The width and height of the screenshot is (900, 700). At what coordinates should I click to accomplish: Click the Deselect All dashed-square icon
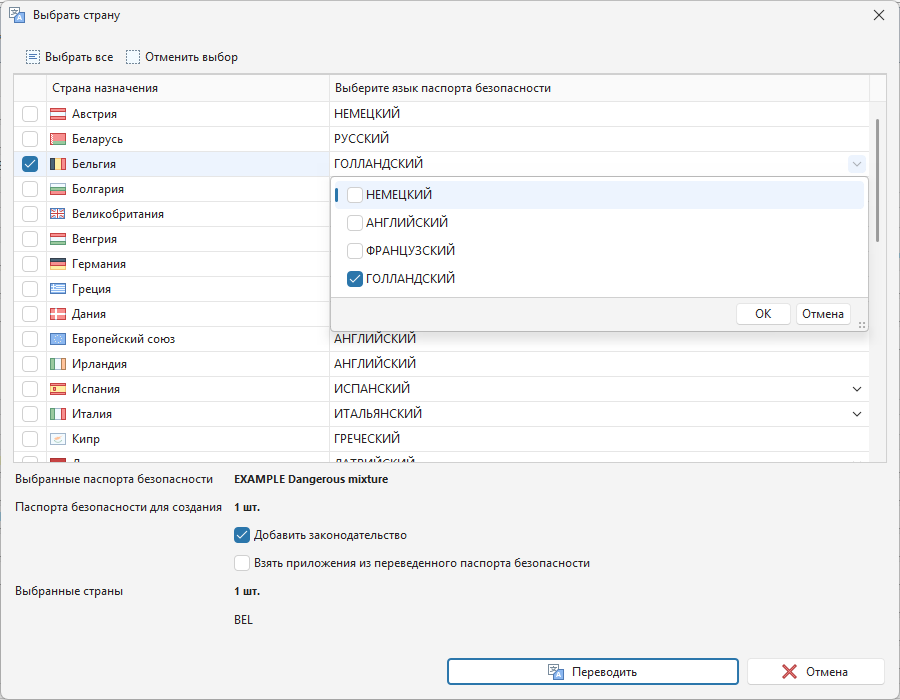tap(133, 57)
